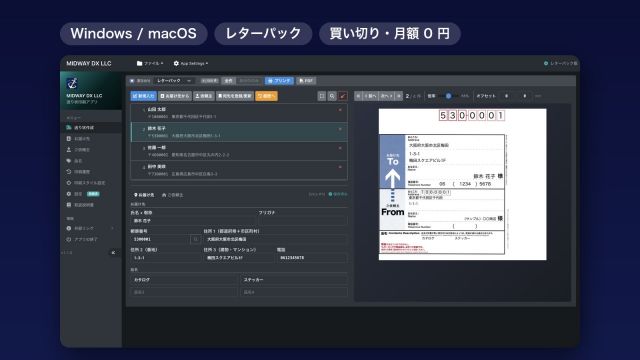The image size is (640, 360).
Task: Select the recipient row with 愛知県 address
Action: coord(239,151)
